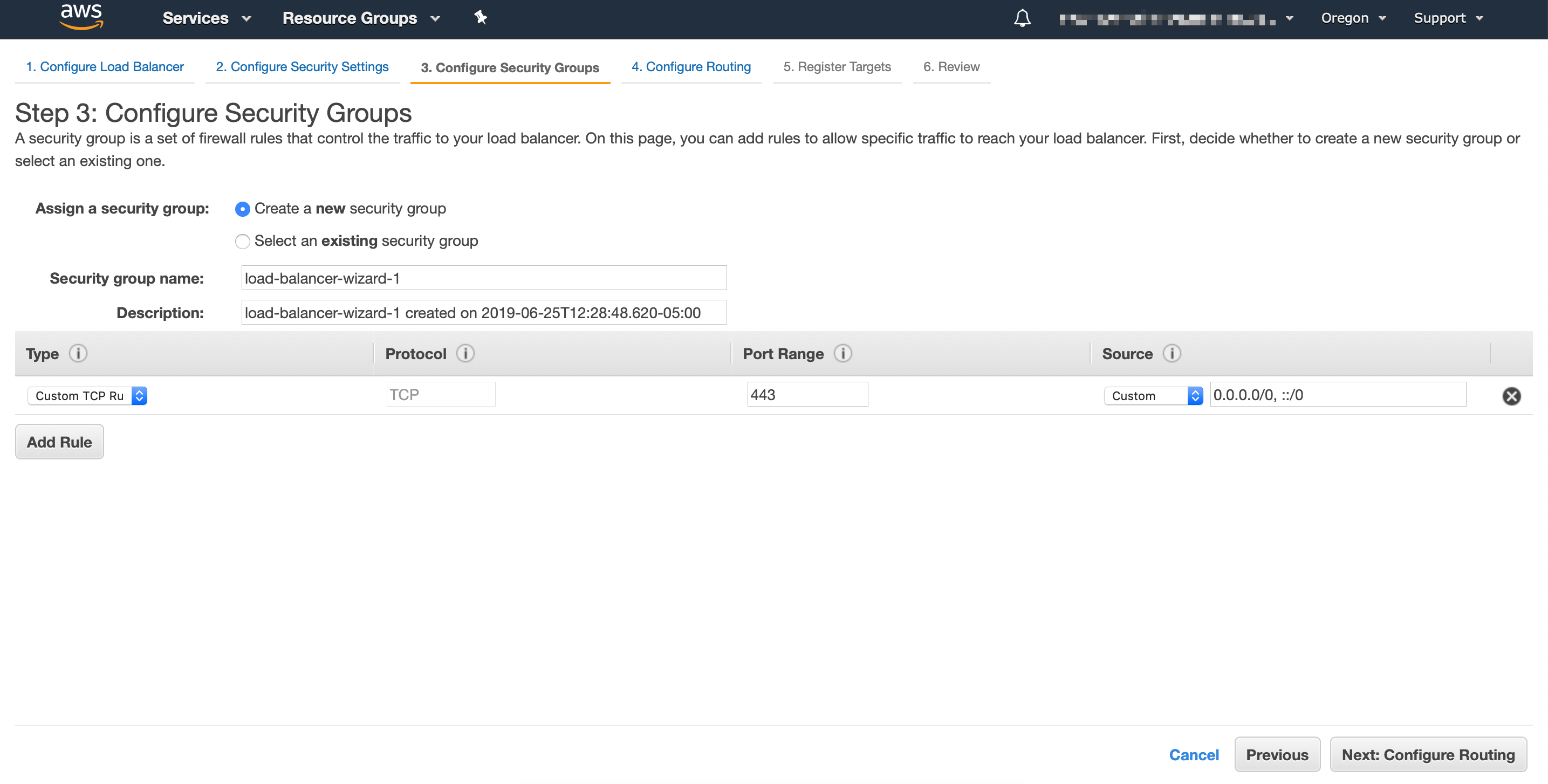Click Next: Configure Routing button
The width and height of the screenshot is (1548, 784).
[x=1427, y=754]
